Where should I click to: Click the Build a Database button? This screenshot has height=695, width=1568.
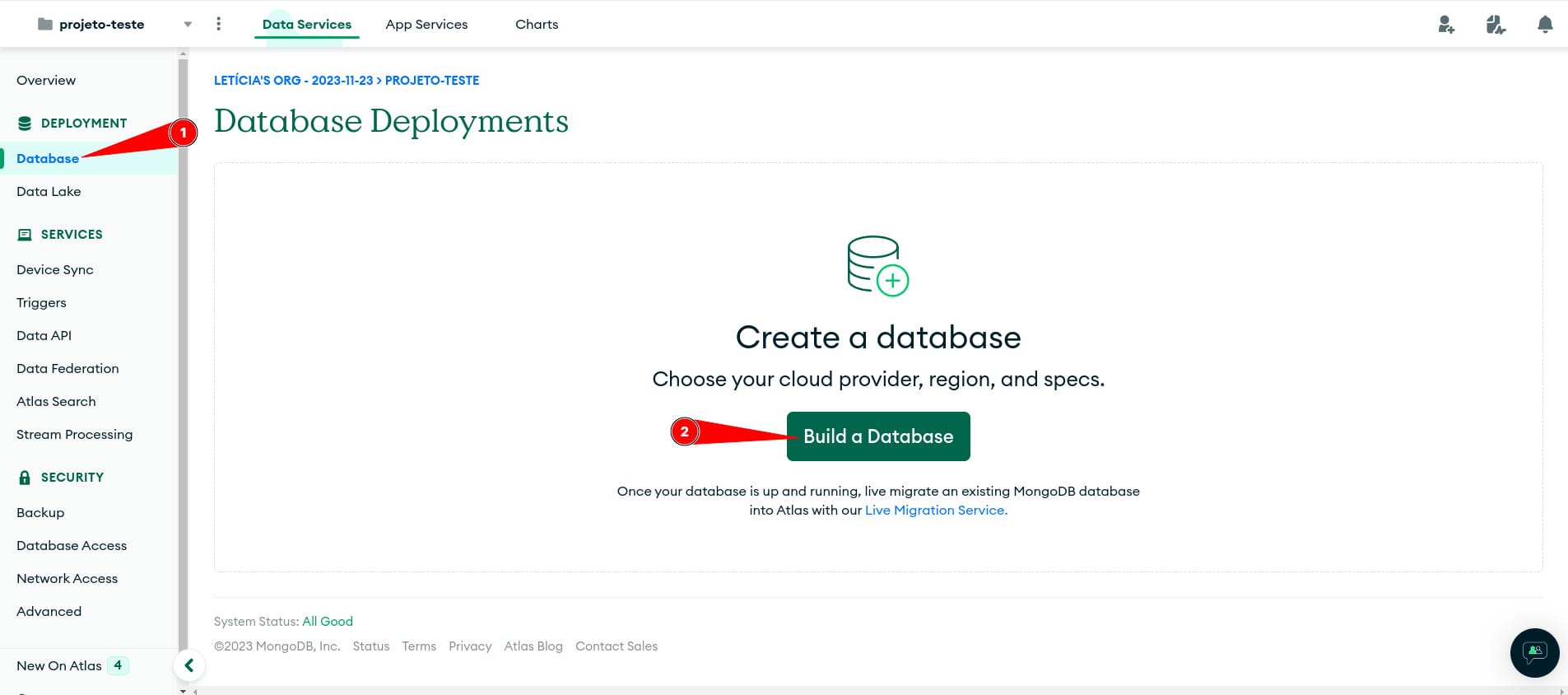878,436
